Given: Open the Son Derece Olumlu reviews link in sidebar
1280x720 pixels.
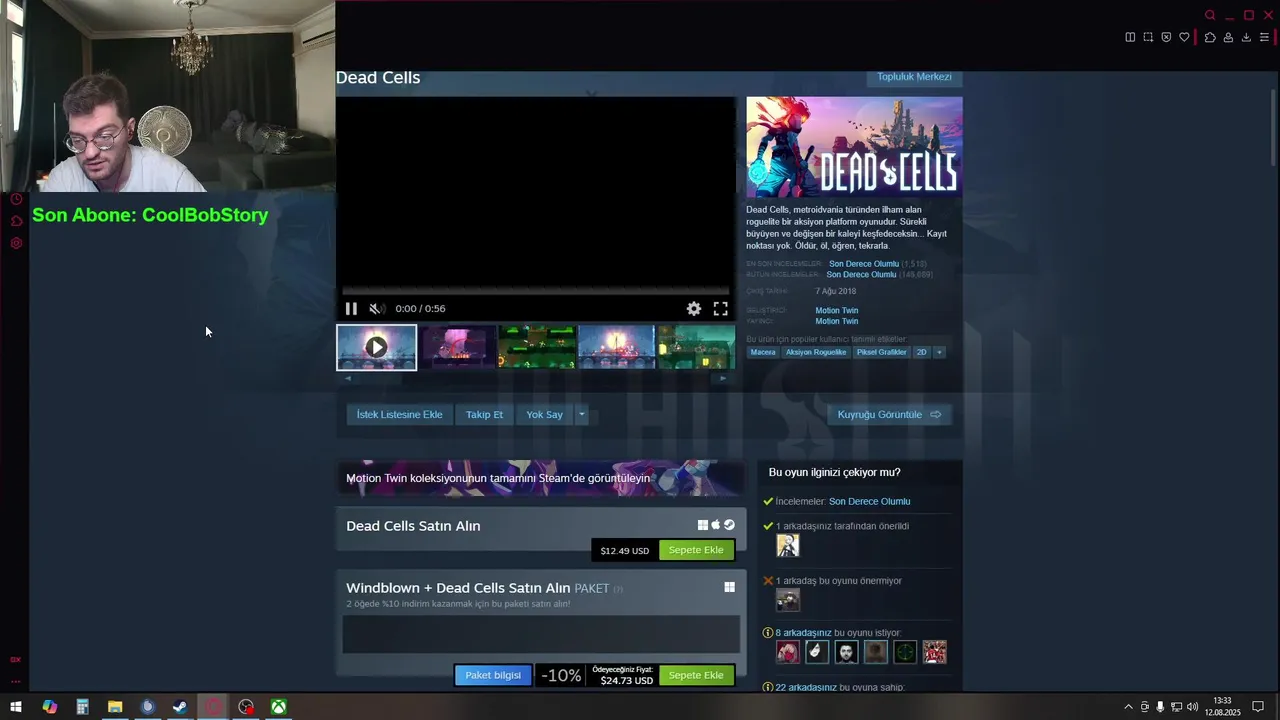Looking at the screenshot, I should 869,502.
